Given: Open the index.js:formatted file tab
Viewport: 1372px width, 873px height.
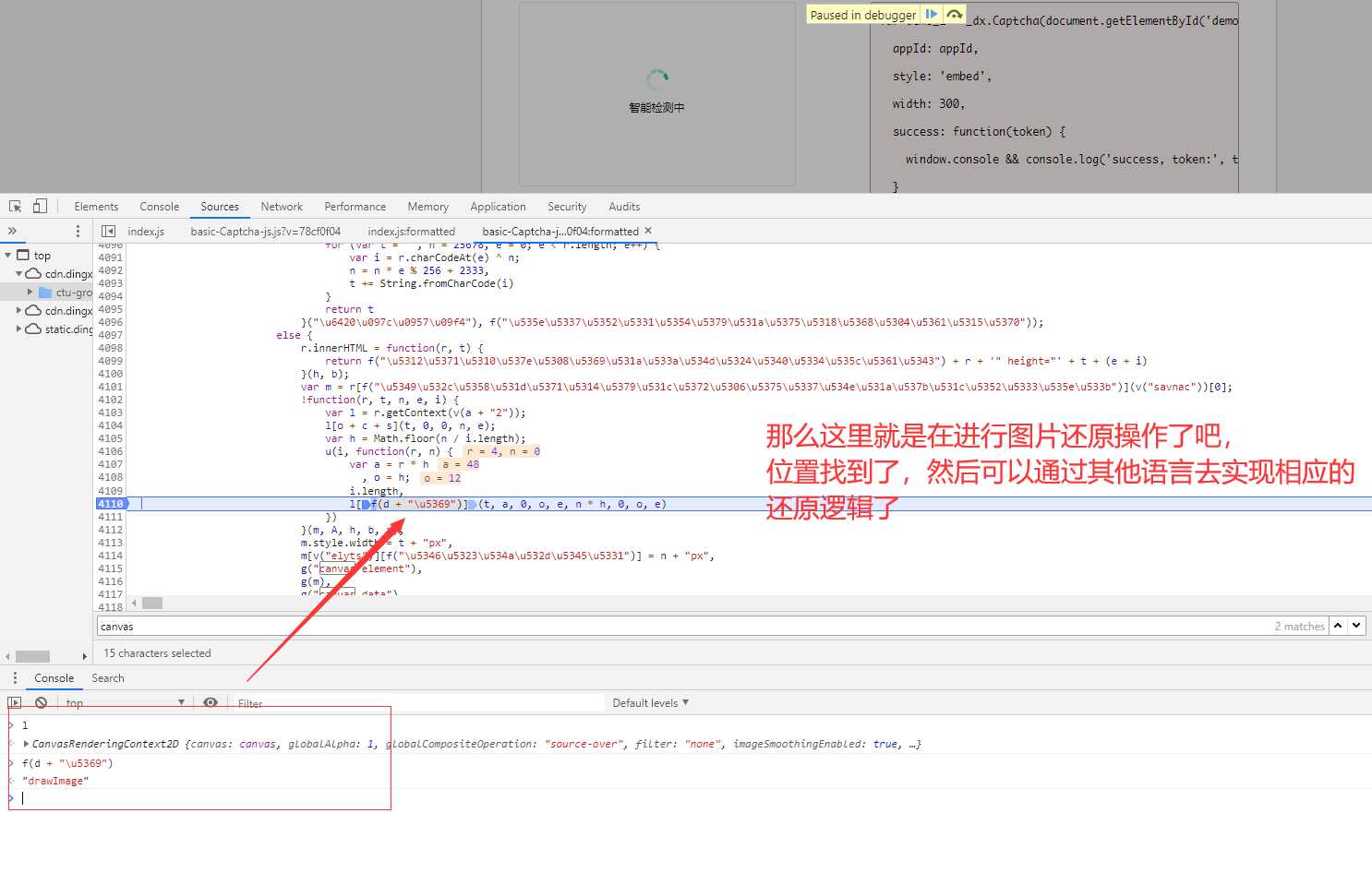Looking at the screenshot, I should tap(411, 232).
